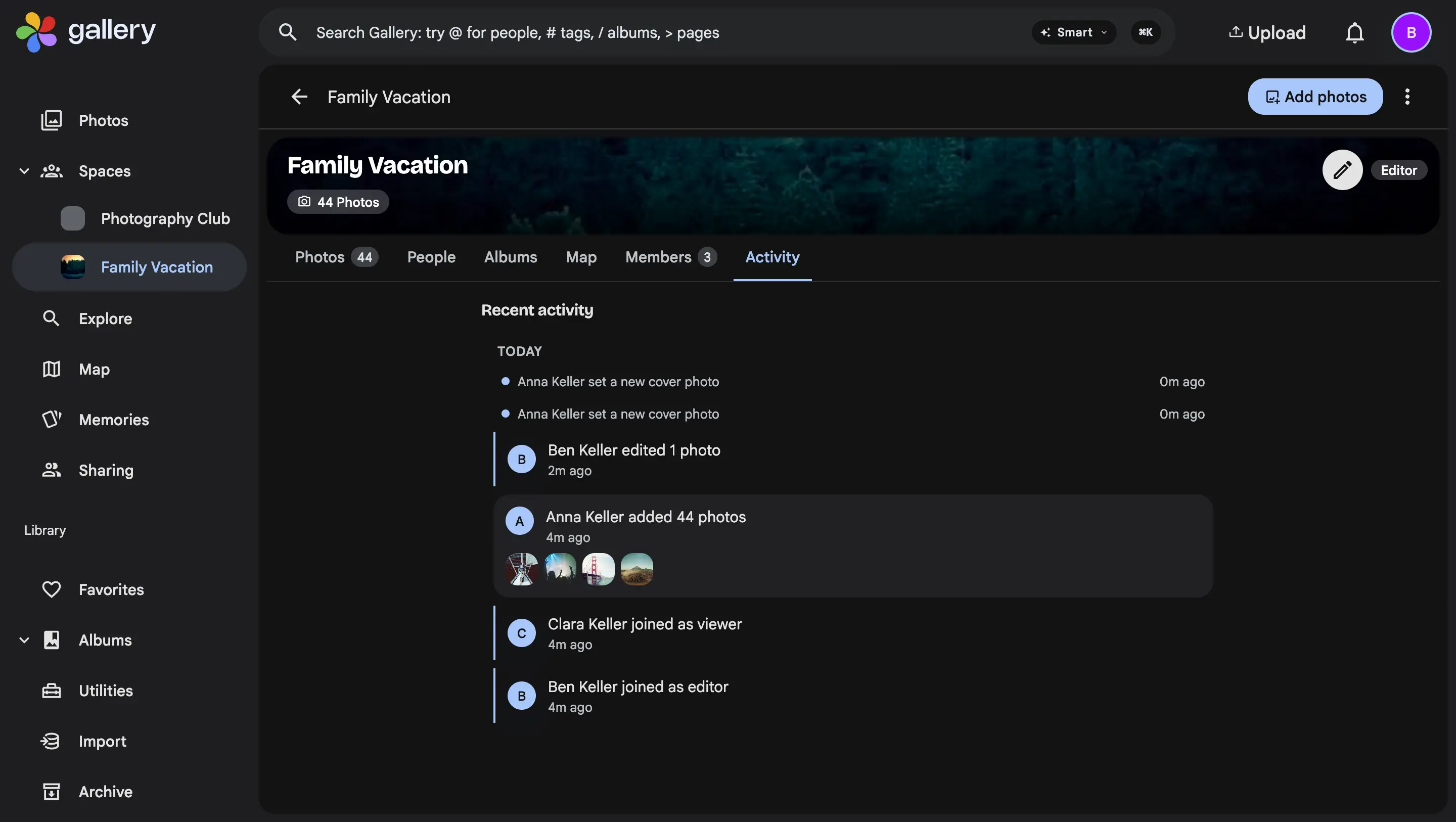Open the Smart search mode dropdown
This screenshot has width=1456, height=822.
(1074, 32)
